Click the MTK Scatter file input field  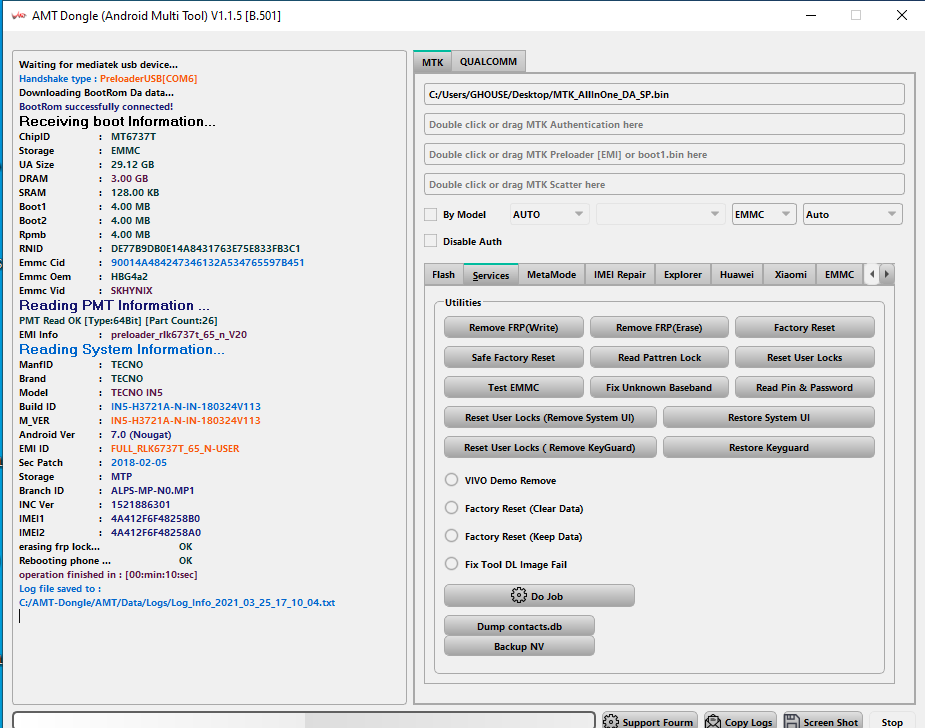click(664, 184)
